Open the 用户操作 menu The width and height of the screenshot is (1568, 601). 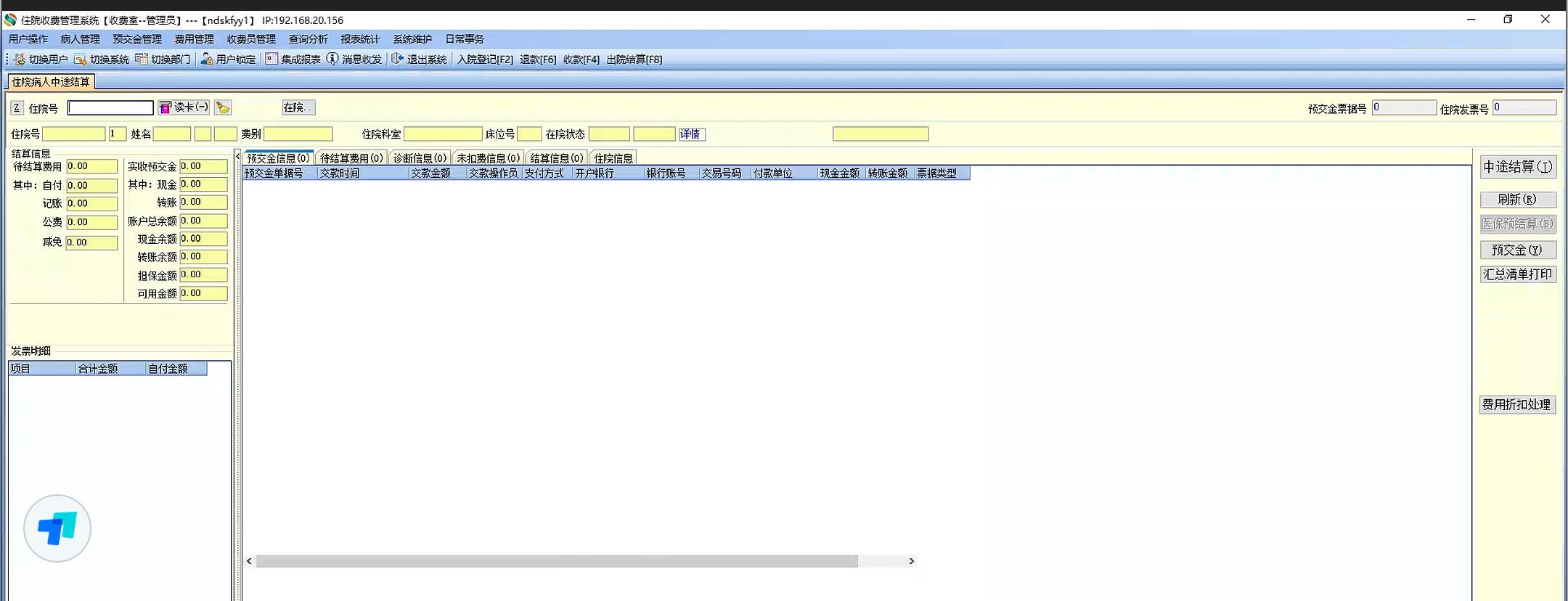click(x=28, y=39)
